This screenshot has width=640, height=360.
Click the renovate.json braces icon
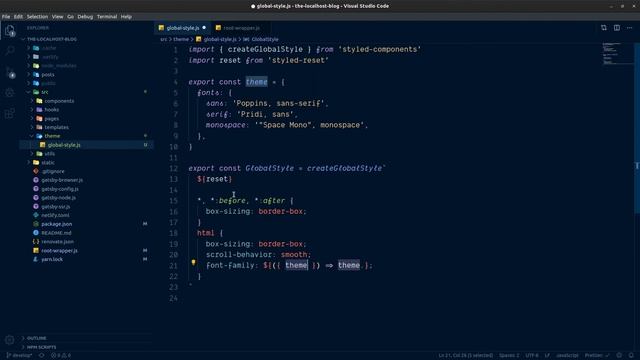[x=36, y=242]
